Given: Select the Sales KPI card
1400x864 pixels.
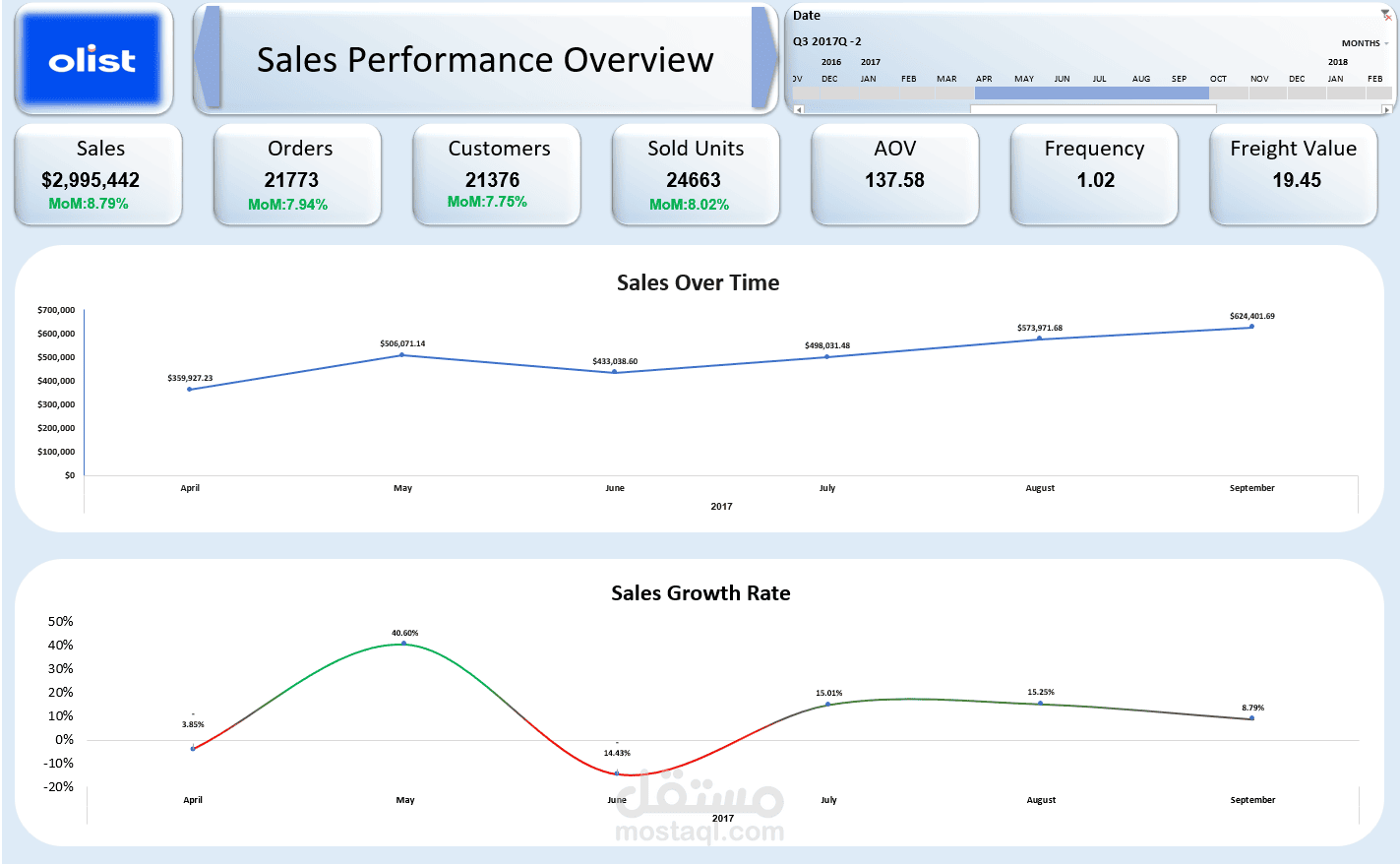Looking at the screenshot, I should (98, 174).
